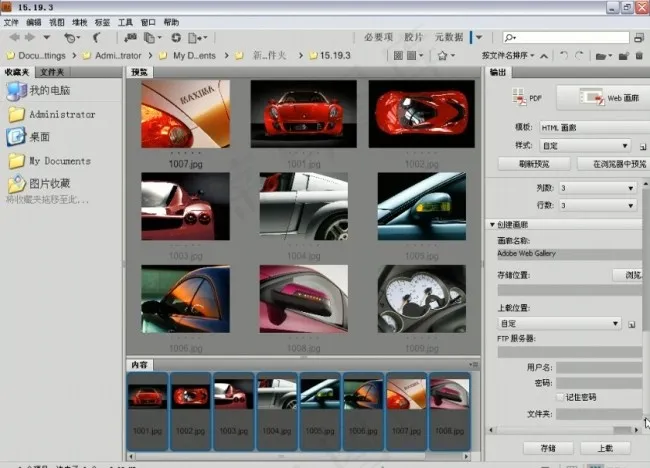Open the 样式 style dropdown
The image size is (650, 468).
click(x=585, y=145)
